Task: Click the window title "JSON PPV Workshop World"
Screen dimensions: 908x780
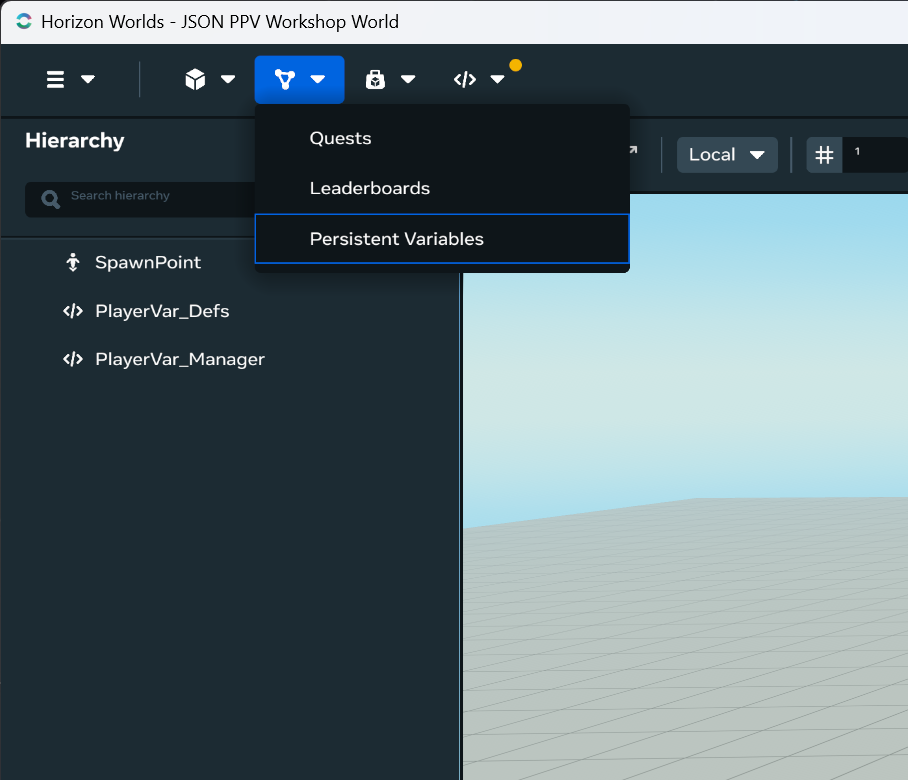Action: click(x=290, y=22)
